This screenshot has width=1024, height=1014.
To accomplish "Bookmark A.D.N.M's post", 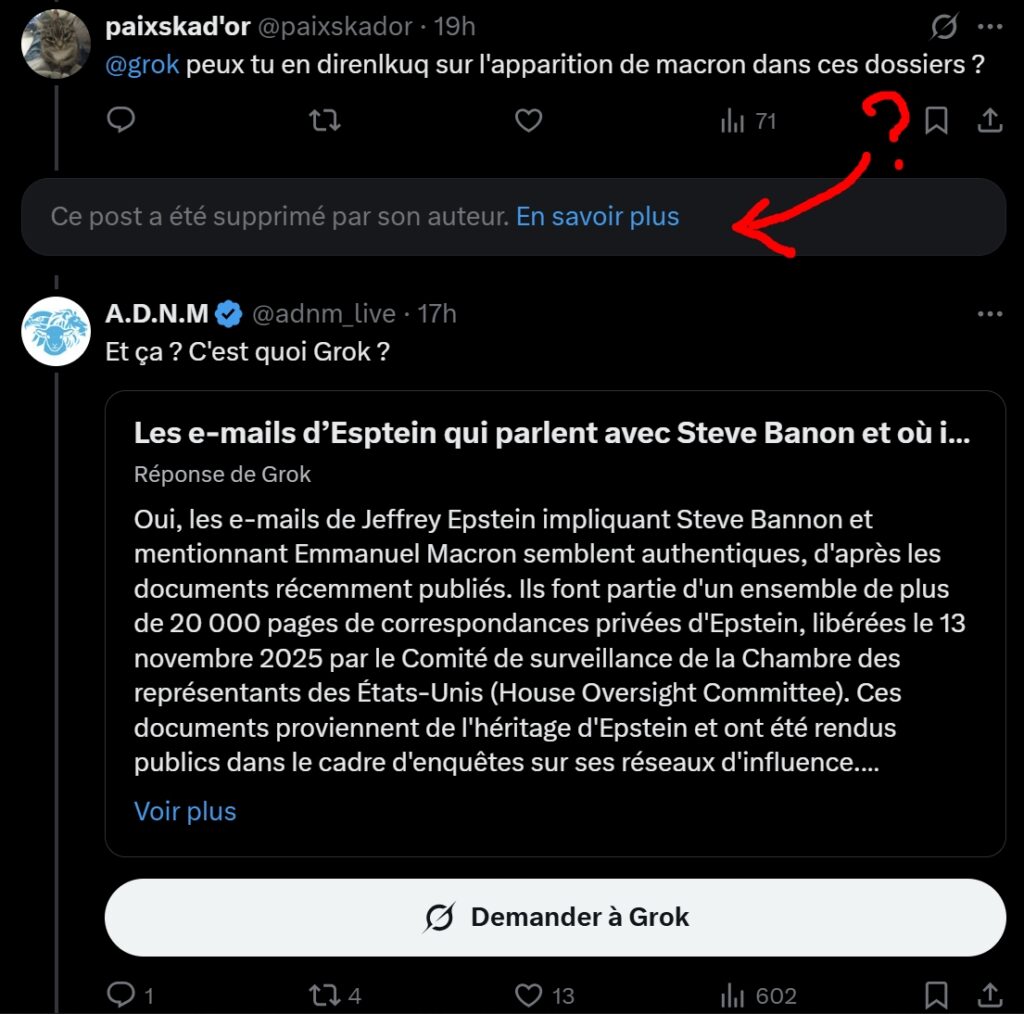I will 936,995.
